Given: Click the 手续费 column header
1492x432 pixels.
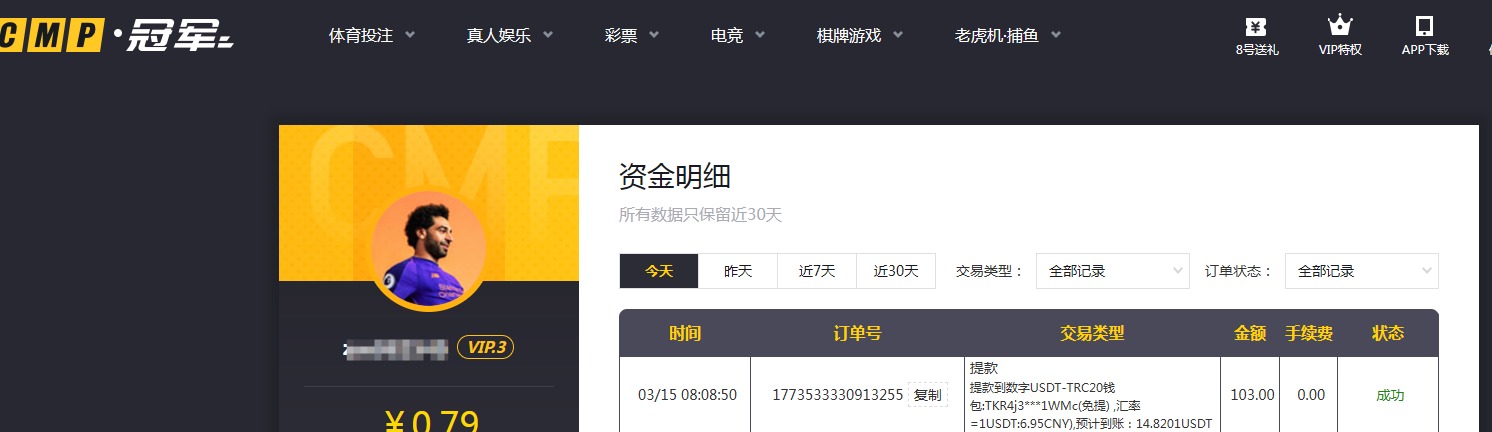Looking at the screenshot, I should (1309, 333).
